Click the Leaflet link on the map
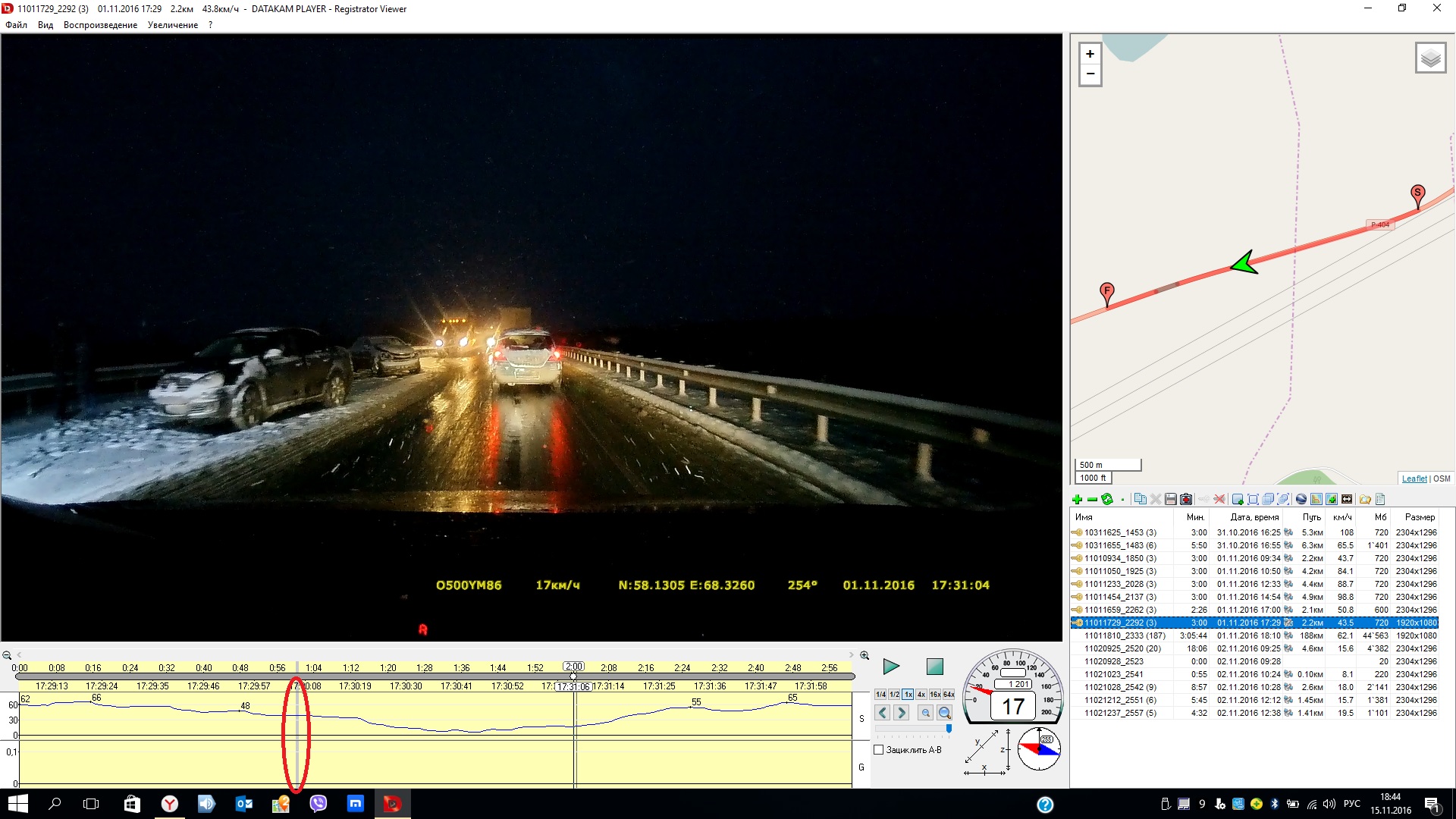 pos(1414,479)
